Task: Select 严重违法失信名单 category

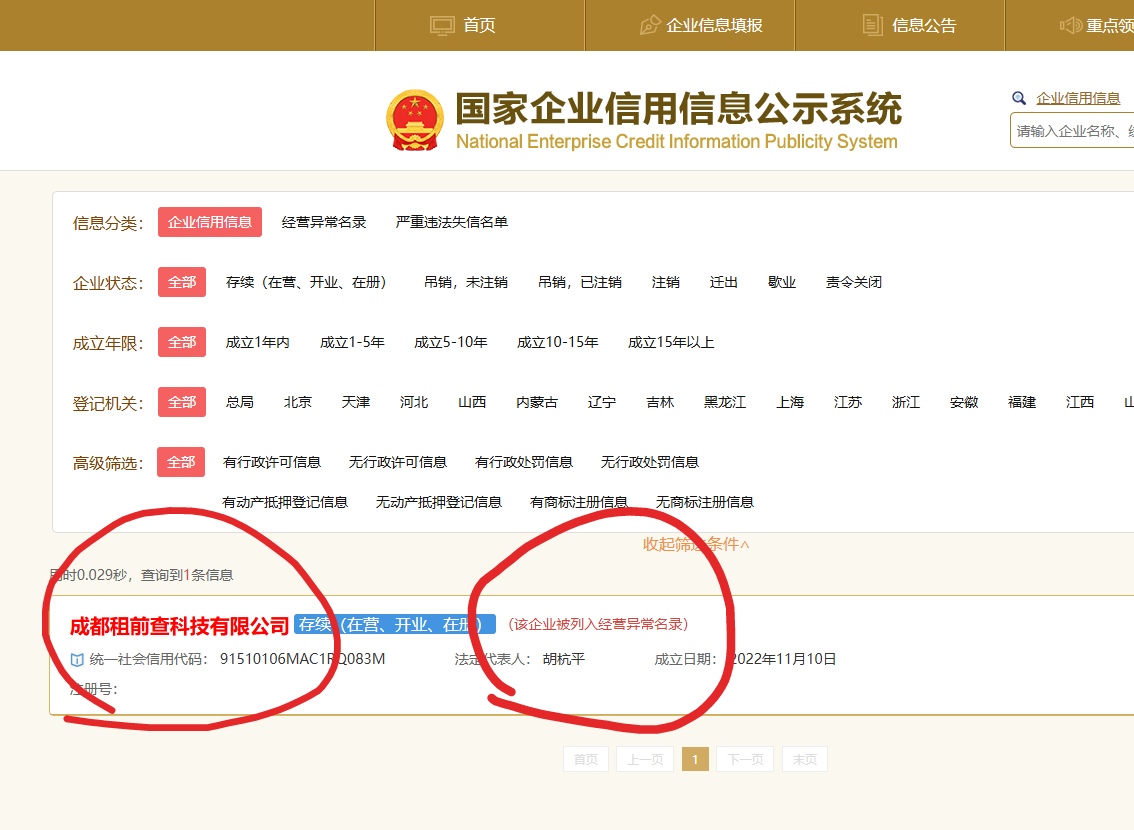Action: pyautogui.click(x=451, y=222)
